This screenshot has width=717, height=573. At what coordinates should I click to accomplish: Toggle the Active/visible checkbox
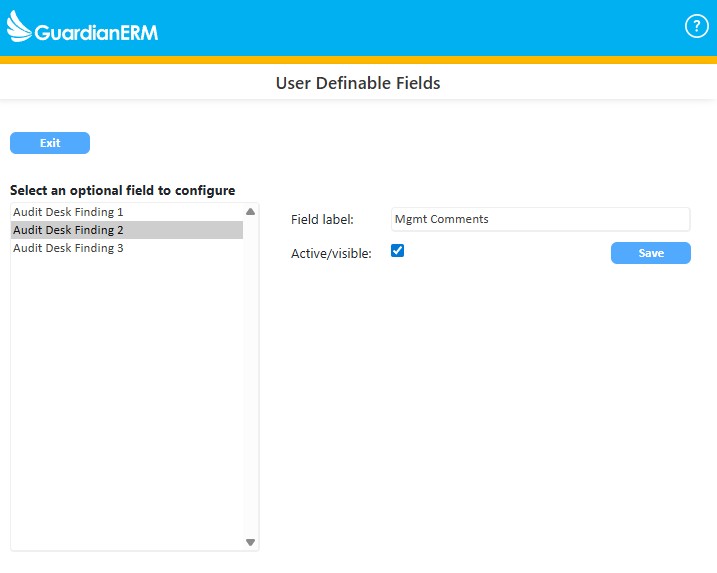pyautogui.click(x=397, y=252)
